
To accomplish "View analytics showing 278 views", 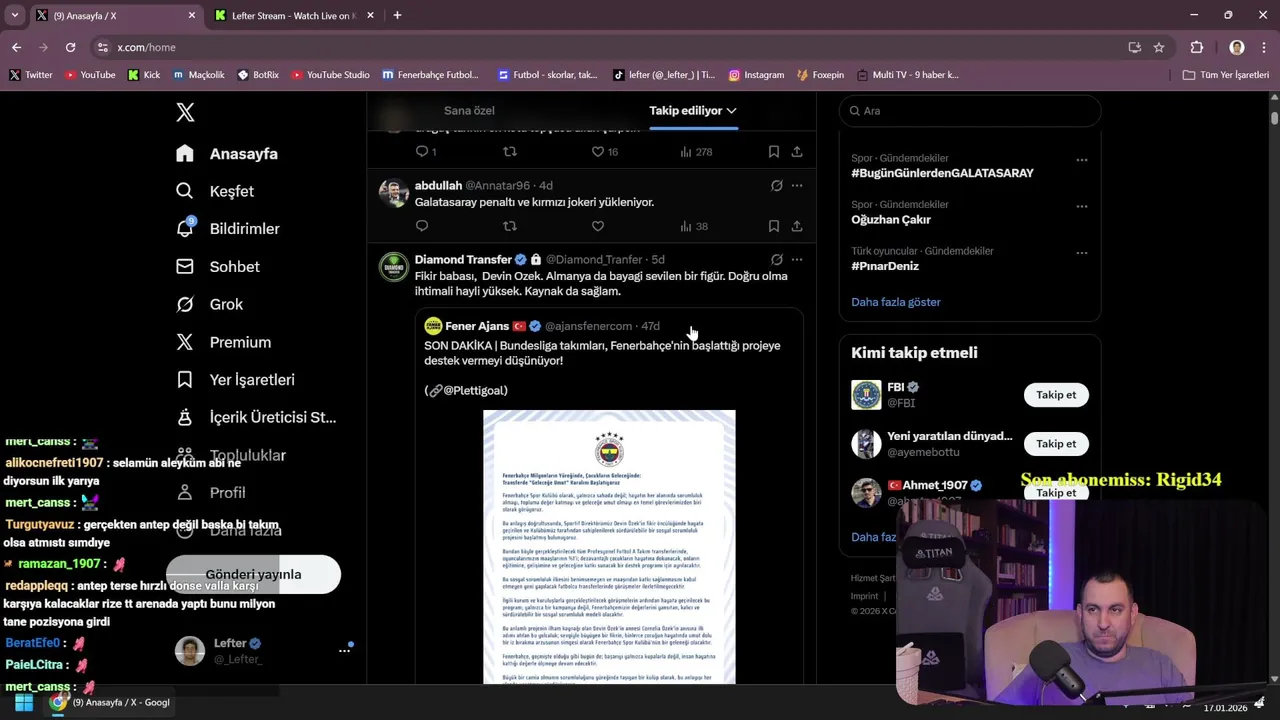I will click(696, 152).
